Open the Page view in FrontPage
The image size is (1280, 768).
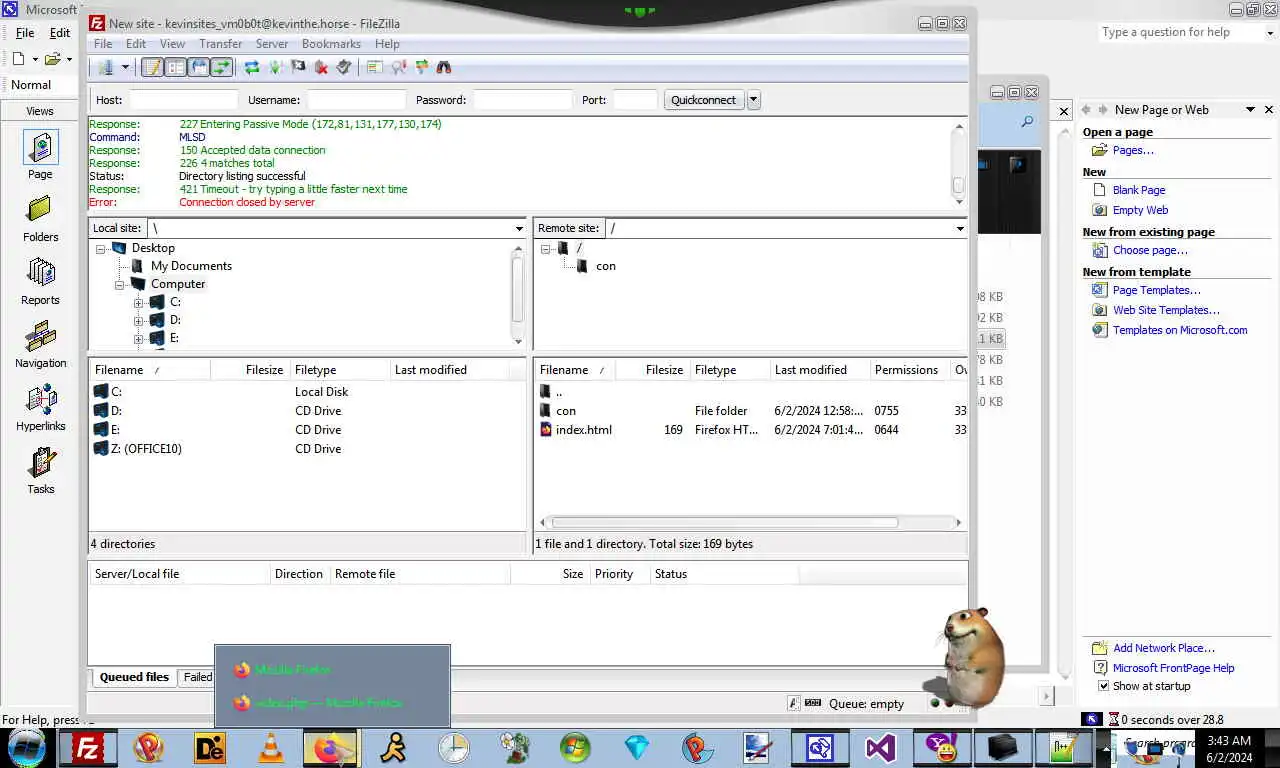point(40,155)
